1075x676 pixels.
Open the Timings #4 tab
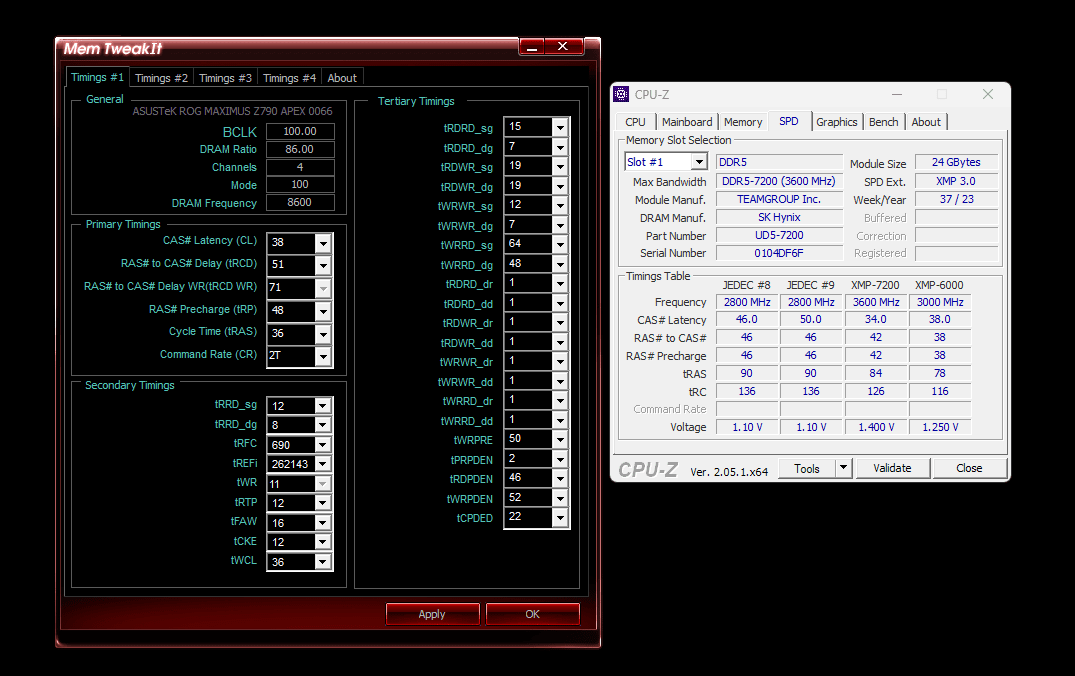(289, 78)
